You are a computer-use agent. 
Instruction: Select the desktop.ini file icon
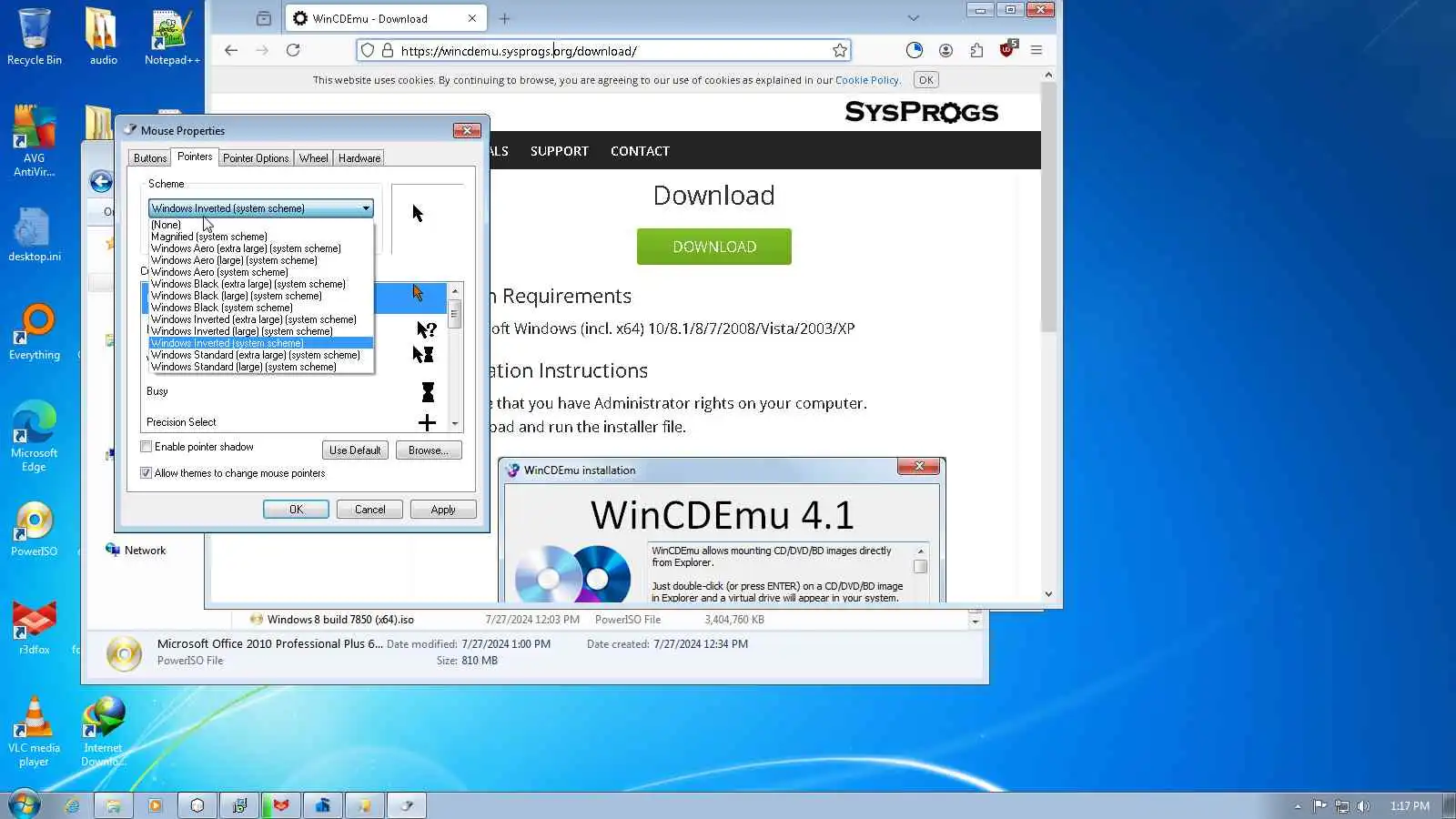34,234
